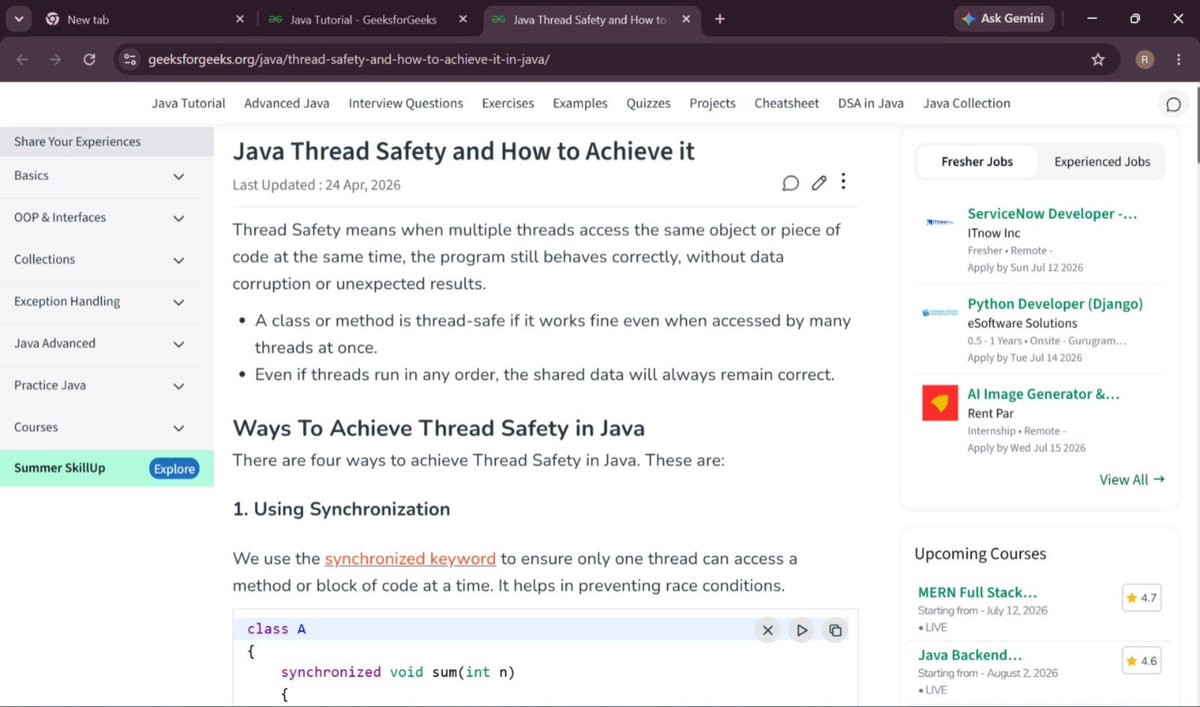The height and width of the screenshot is (707, 1200).
Task: Open article comments icon beside edit pencil
Action: (x=790, y=183)
